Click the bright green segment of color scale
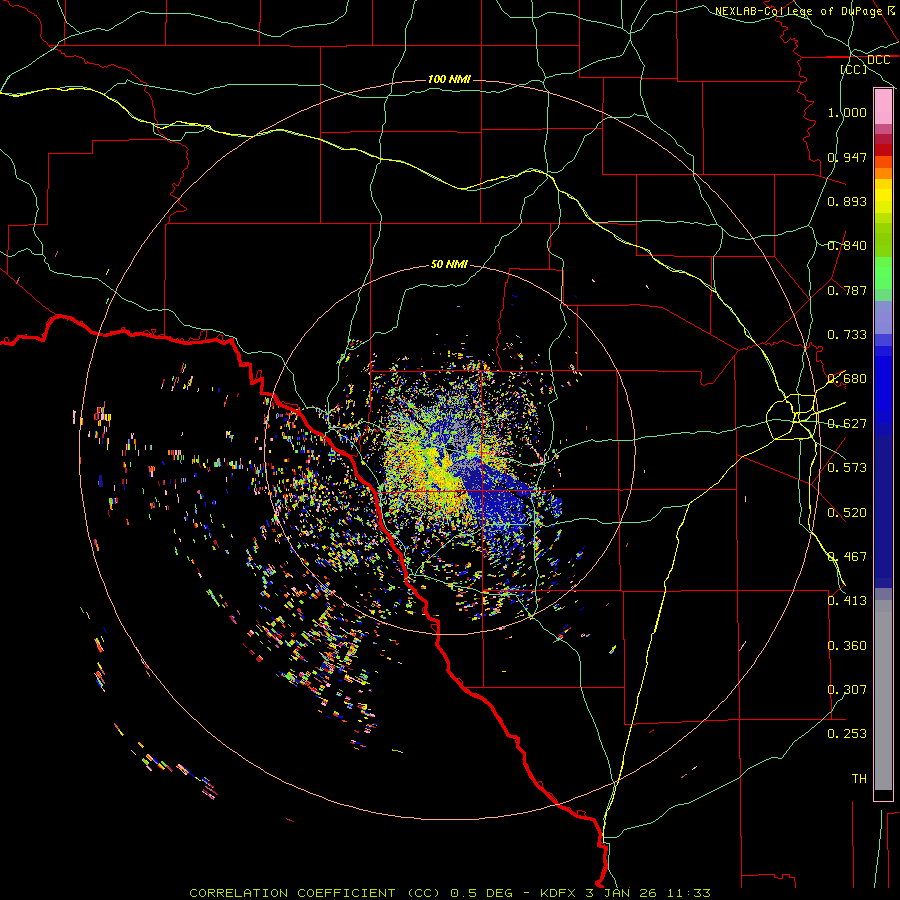Image resolution: width=900 pixels, height=900 pixels. coord(883,273)
